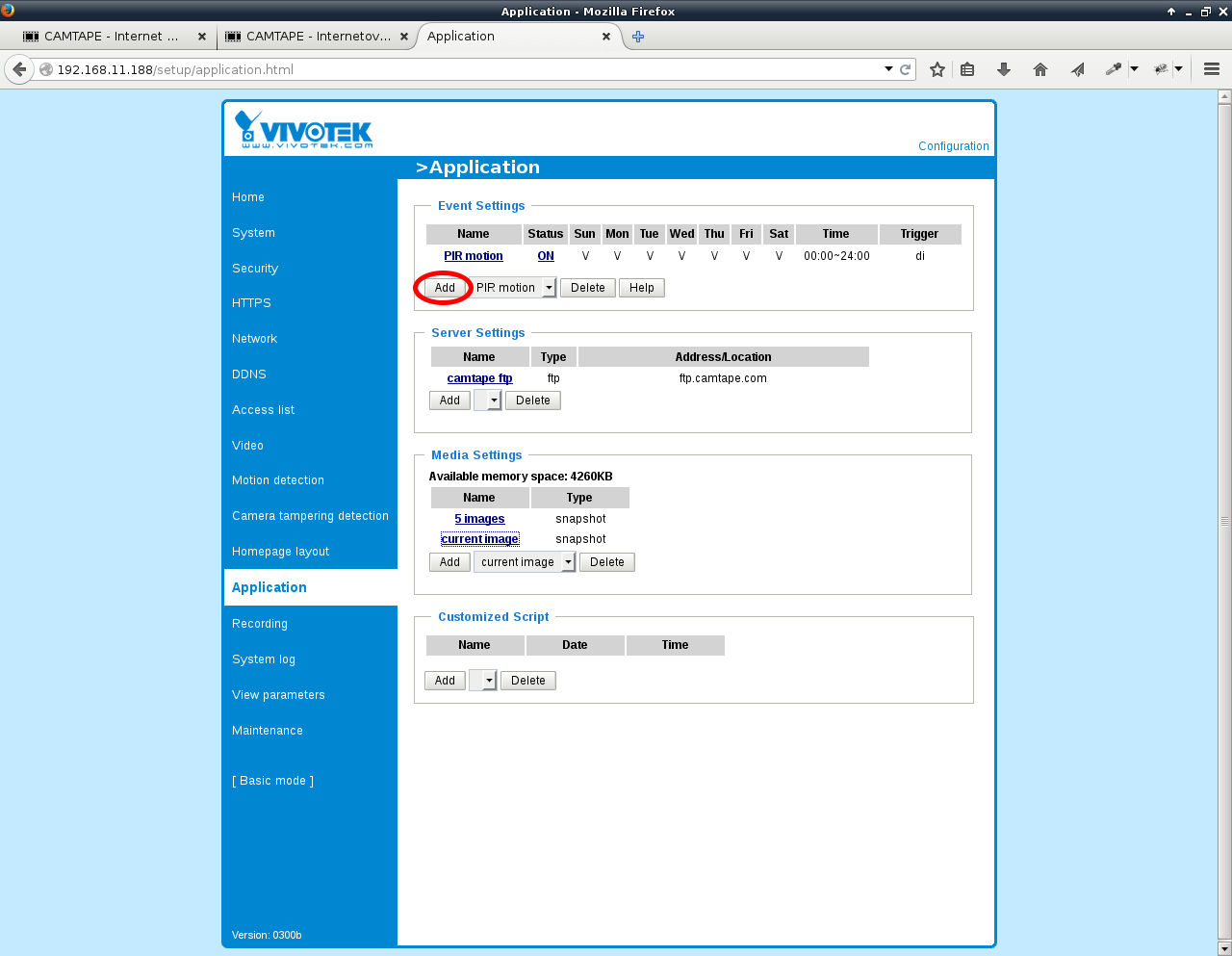
Task: Expand the eyedropper tool dropdown arrow
Action: 1134,69
